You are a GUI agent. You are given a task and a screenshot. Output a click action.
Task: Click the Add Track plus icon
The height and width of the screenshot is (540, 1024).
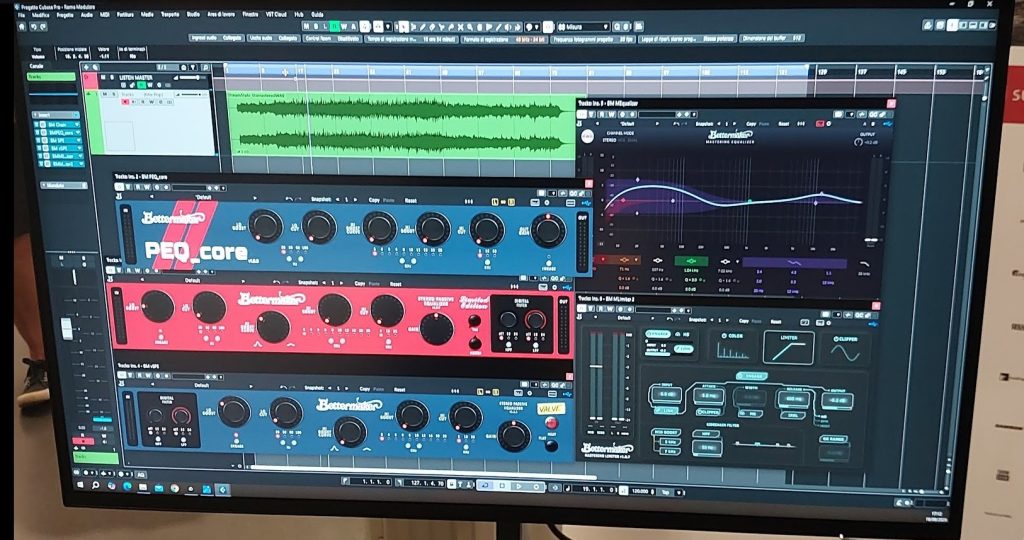86,67
